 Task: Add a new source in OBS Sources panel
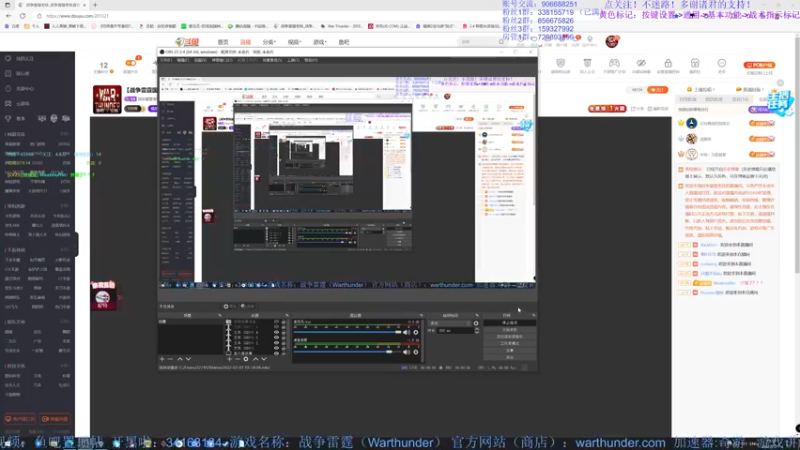click(x=229, y=359)
